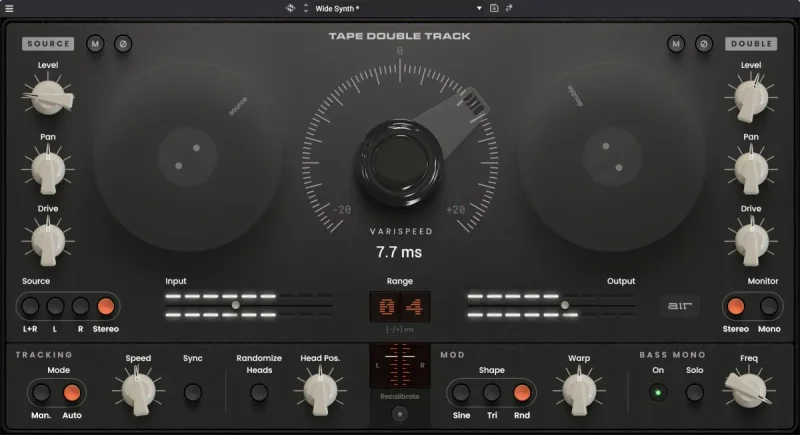Click the +20 dial marking

456,210
